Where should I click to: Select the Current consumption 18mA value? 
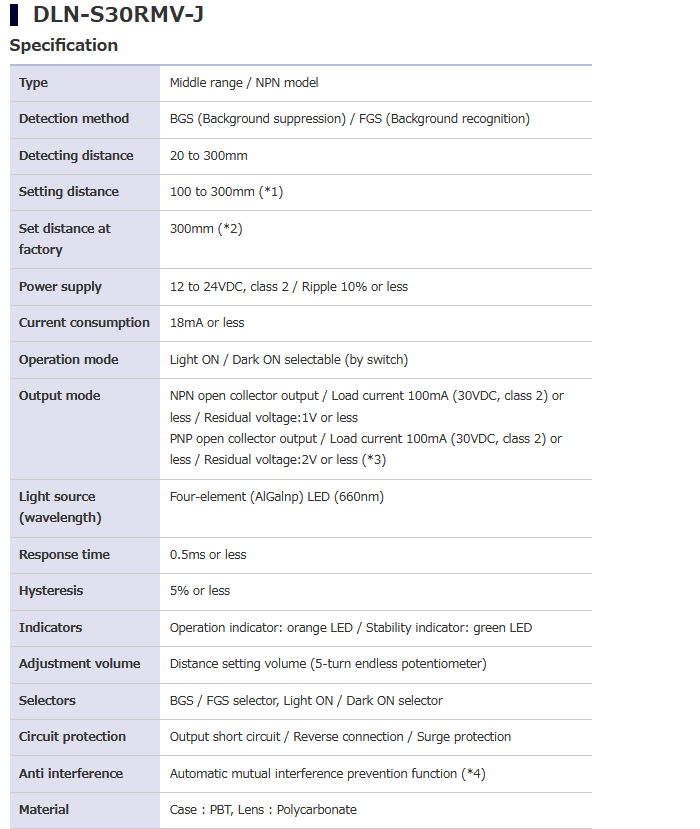click(x=207, y=323)
